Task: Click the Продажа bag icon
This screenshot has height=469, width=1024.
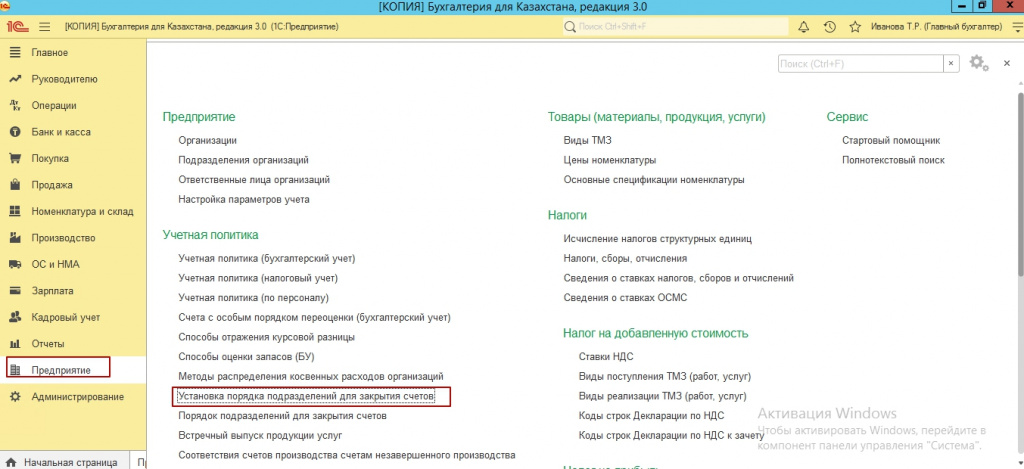Action: [x=16, y=185]
